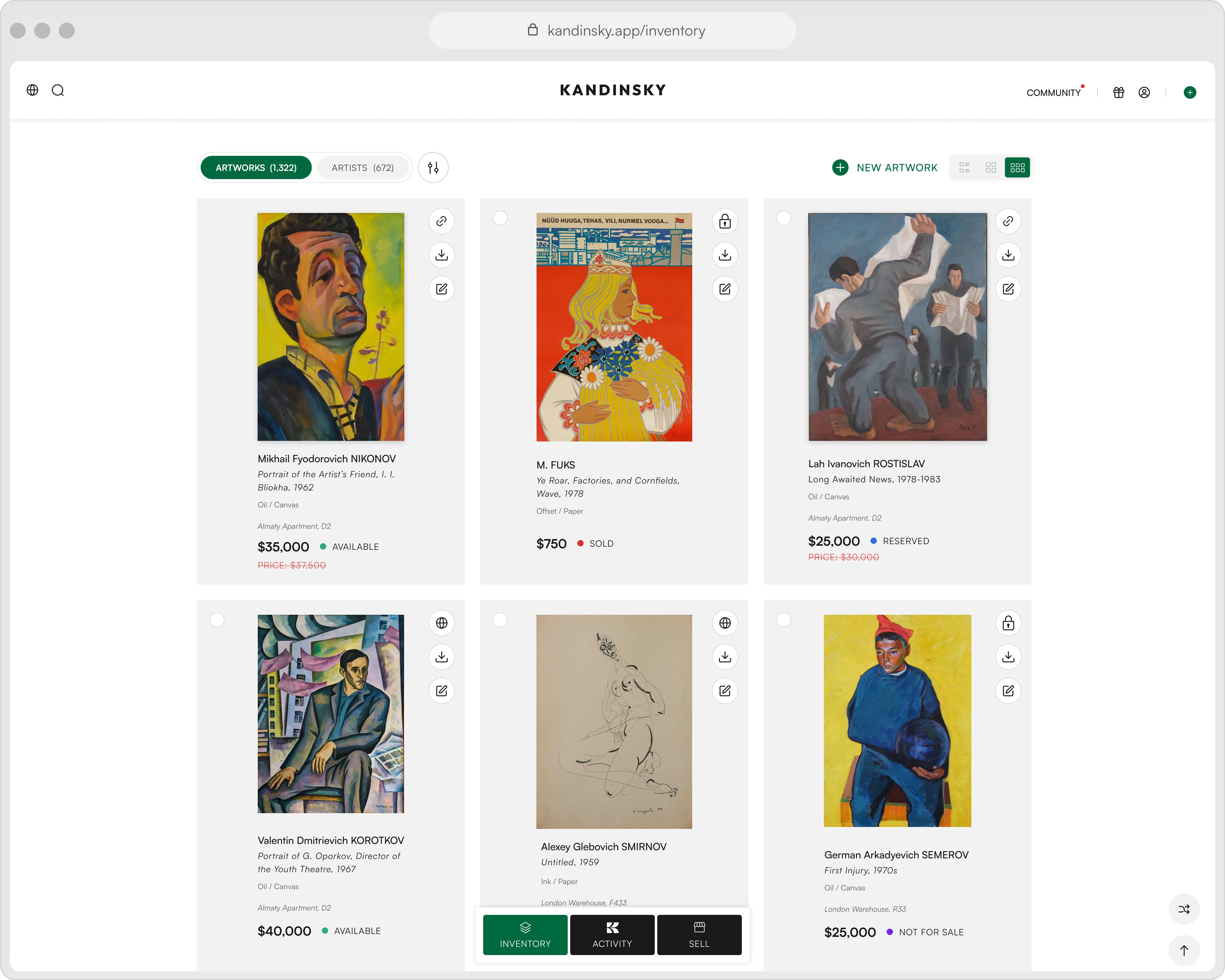Jump back to top with arrow button
1225x980 pixels.
pos(1184,951)
